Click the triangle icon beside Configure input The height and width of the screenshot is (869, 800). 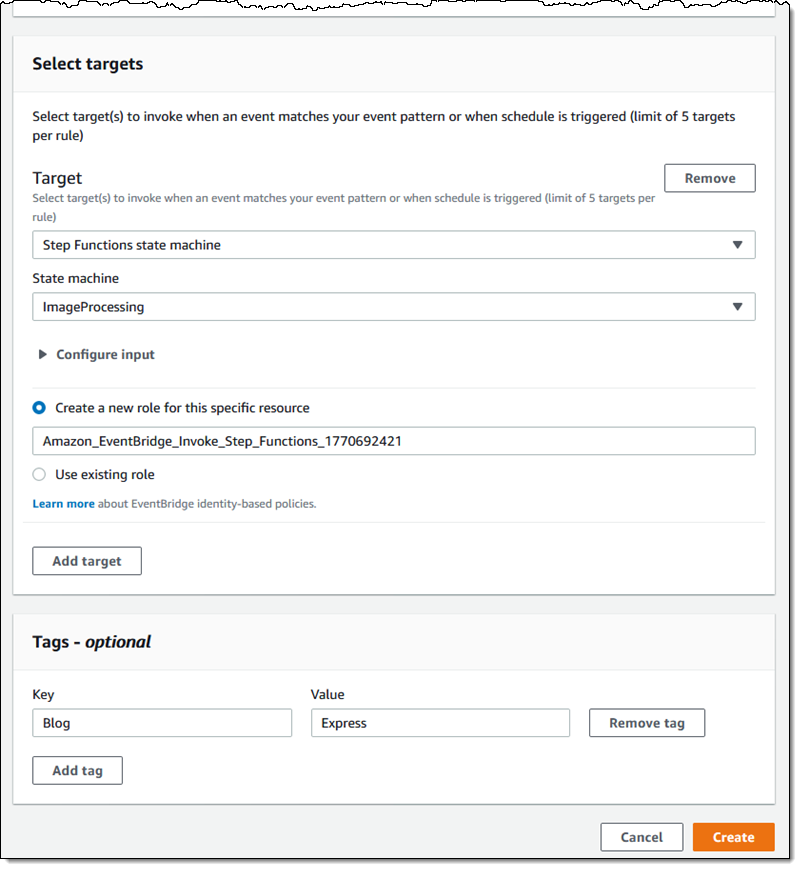[x=43, y=354]
